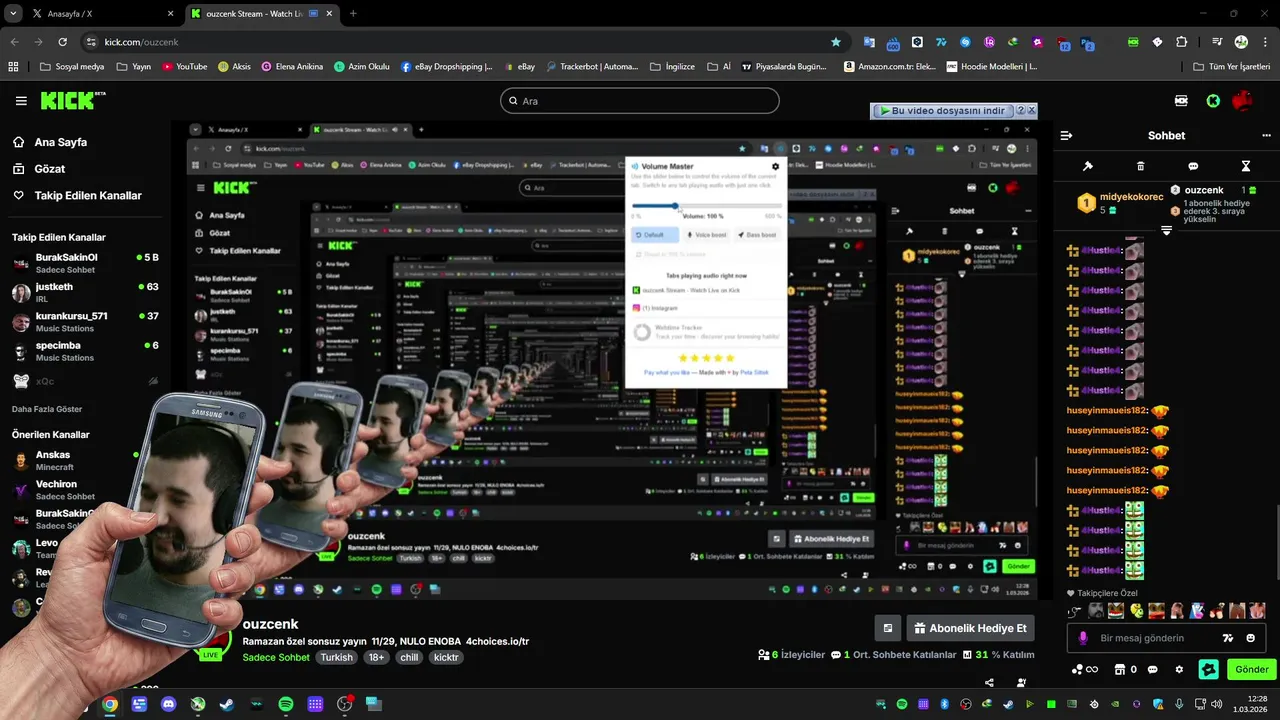This screenshot has height=720, width=1280.
Task: Bookmark the page with the star icon
Action: click(836, 42)
